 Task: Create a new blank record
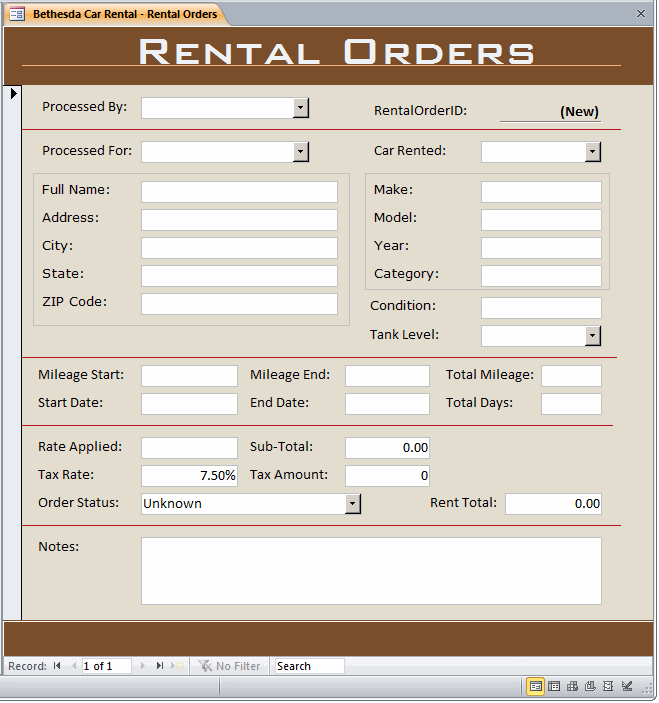(x=177, y=666)
